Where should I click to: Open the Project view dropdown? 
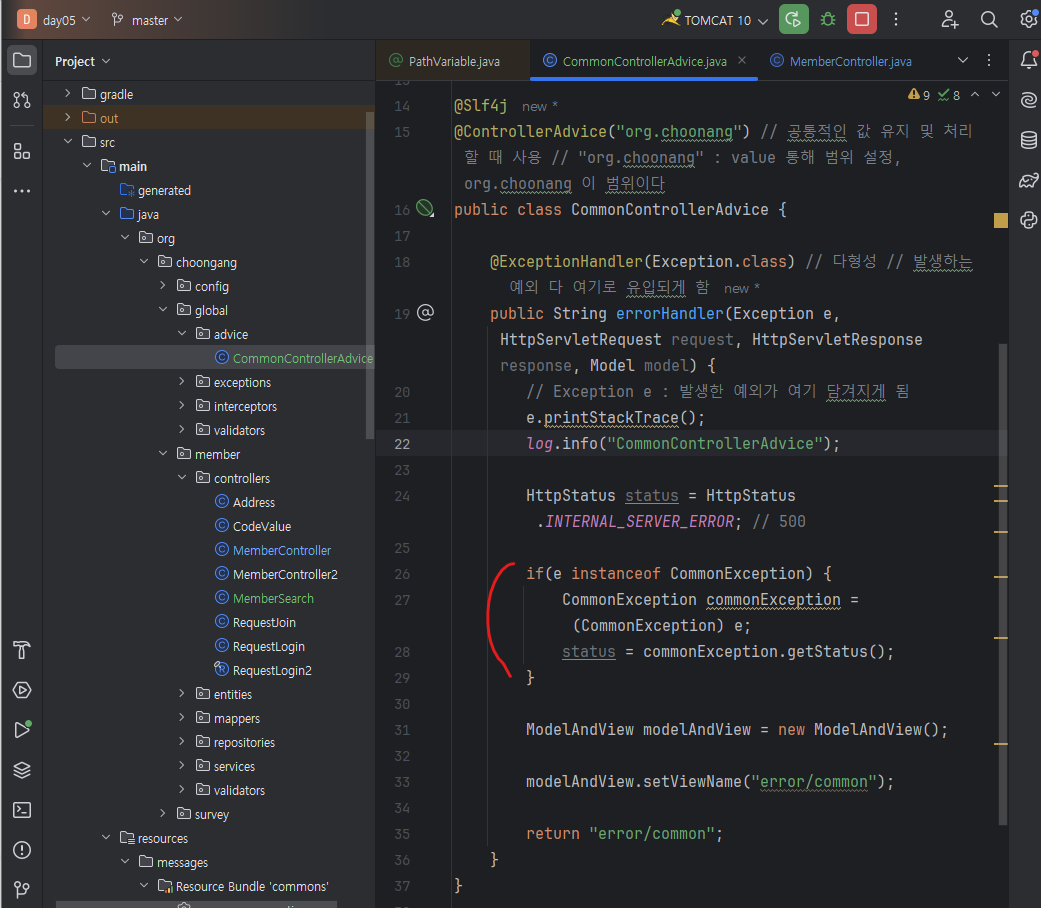click(x=82, y=61)
